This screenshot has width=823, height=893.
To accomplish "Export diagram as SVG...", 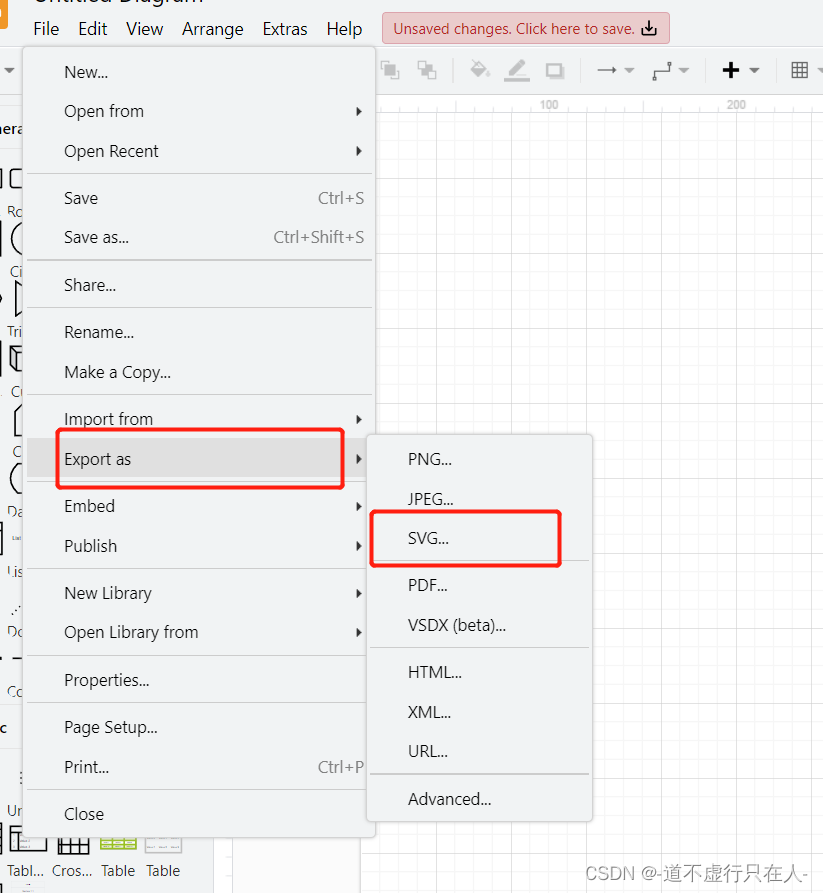I will click(479, 538).
